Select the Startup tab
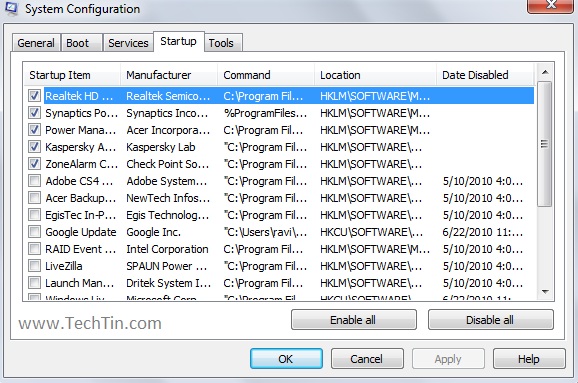Viewport: 578px width, 383px height. click(178, 41)
